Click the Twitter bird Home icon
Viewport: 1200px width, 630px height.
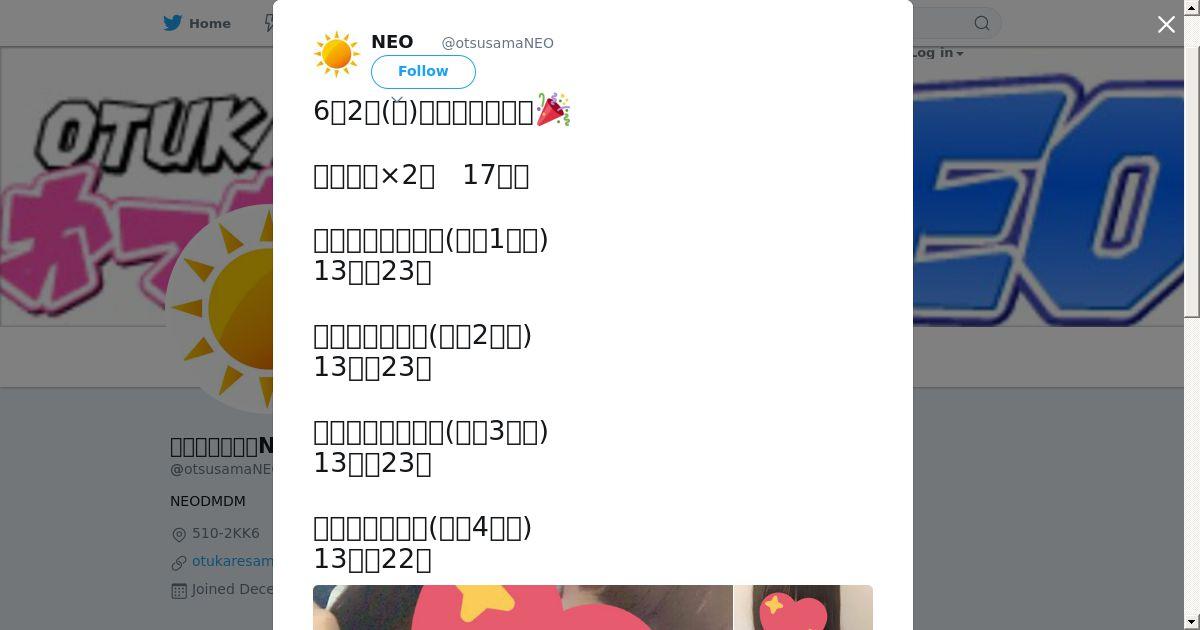173,23
